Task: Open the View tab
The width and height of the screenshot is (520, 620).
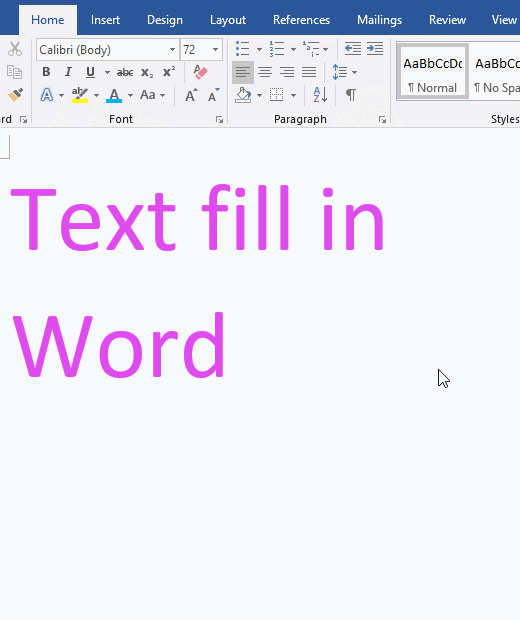Action: pos(504,20)
